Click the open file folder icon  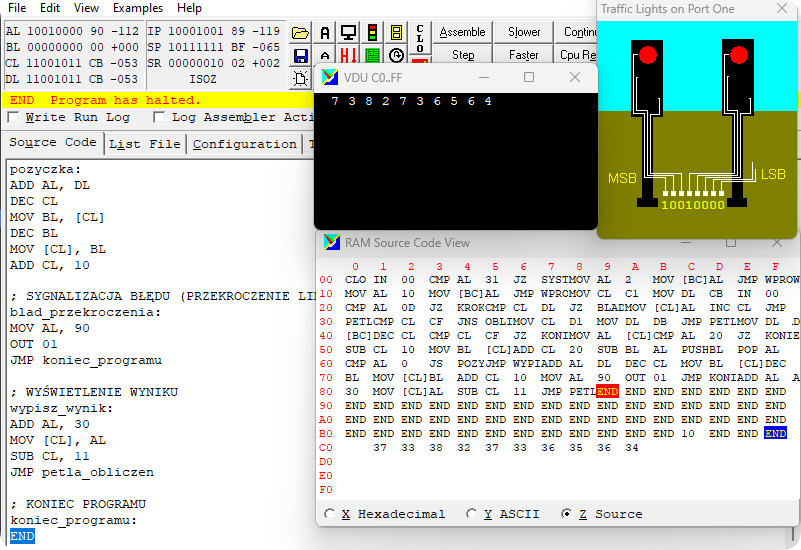pyautogui.click(x=301, y=32)
